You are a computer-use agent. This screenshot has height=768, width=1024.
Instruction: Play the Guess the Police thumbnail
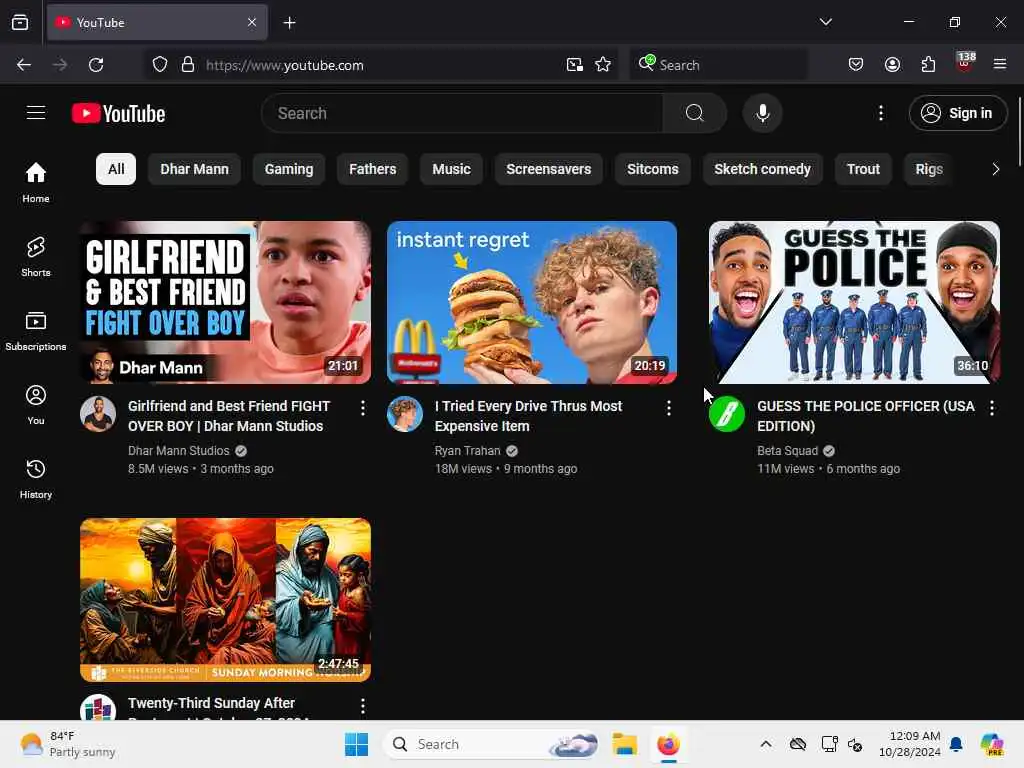coord(854,302)
